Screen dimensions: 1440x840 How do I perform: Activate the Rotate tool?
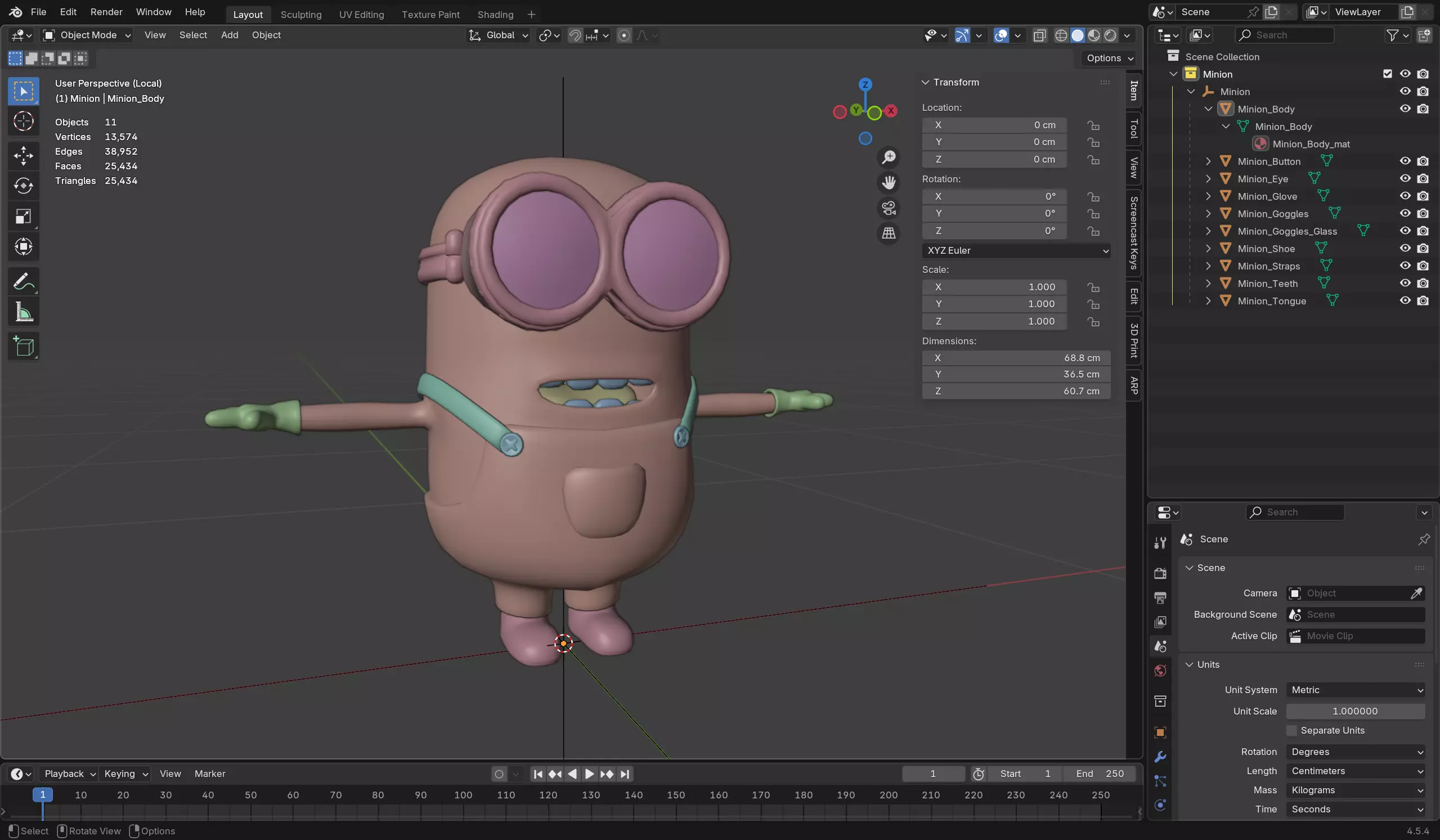[24, 186]
